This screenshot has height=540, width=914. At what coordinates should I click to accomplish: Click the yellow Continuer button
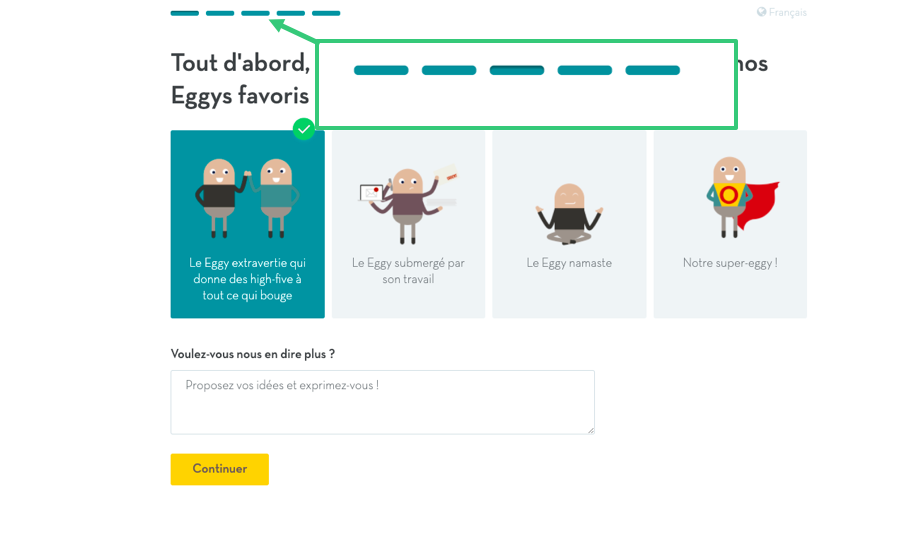click(220, 469)
